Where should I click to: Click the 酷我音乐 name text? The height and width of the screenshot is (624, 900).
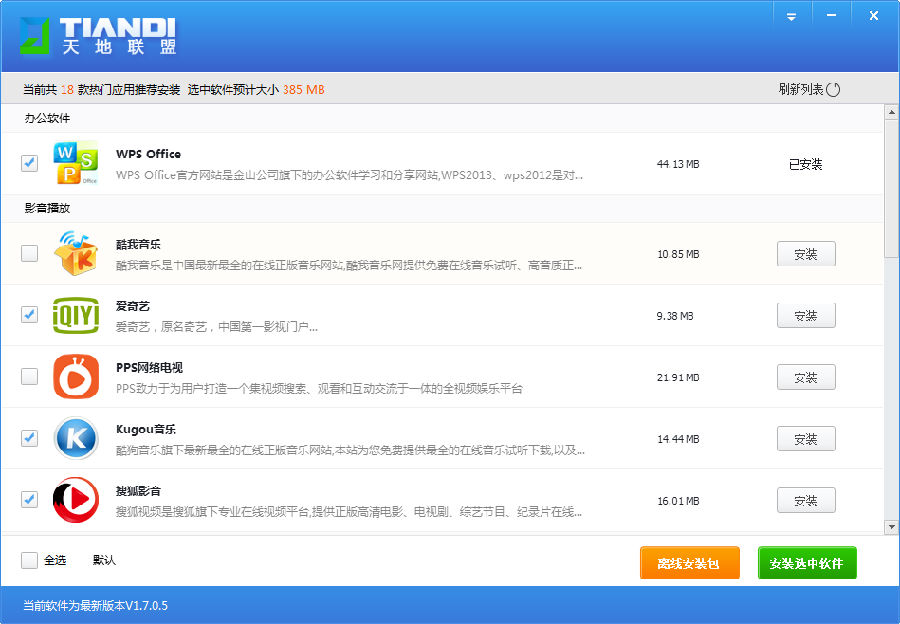coord(138,244)
